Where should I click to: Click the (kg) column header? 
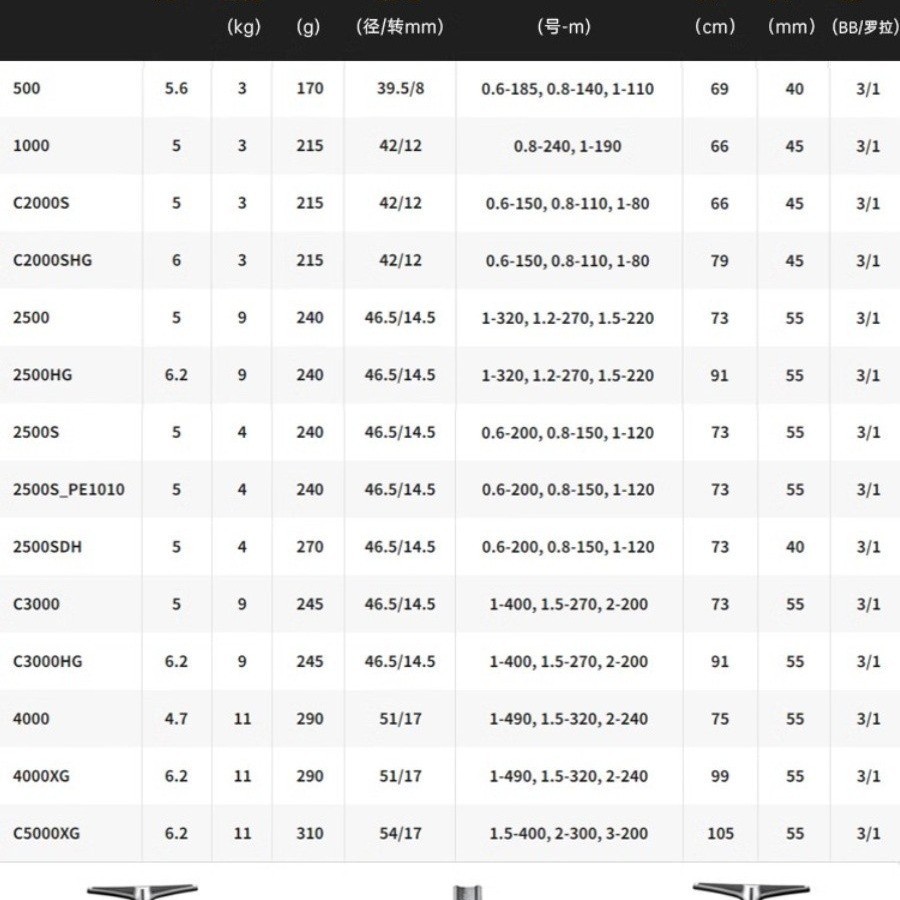(243, 28)
